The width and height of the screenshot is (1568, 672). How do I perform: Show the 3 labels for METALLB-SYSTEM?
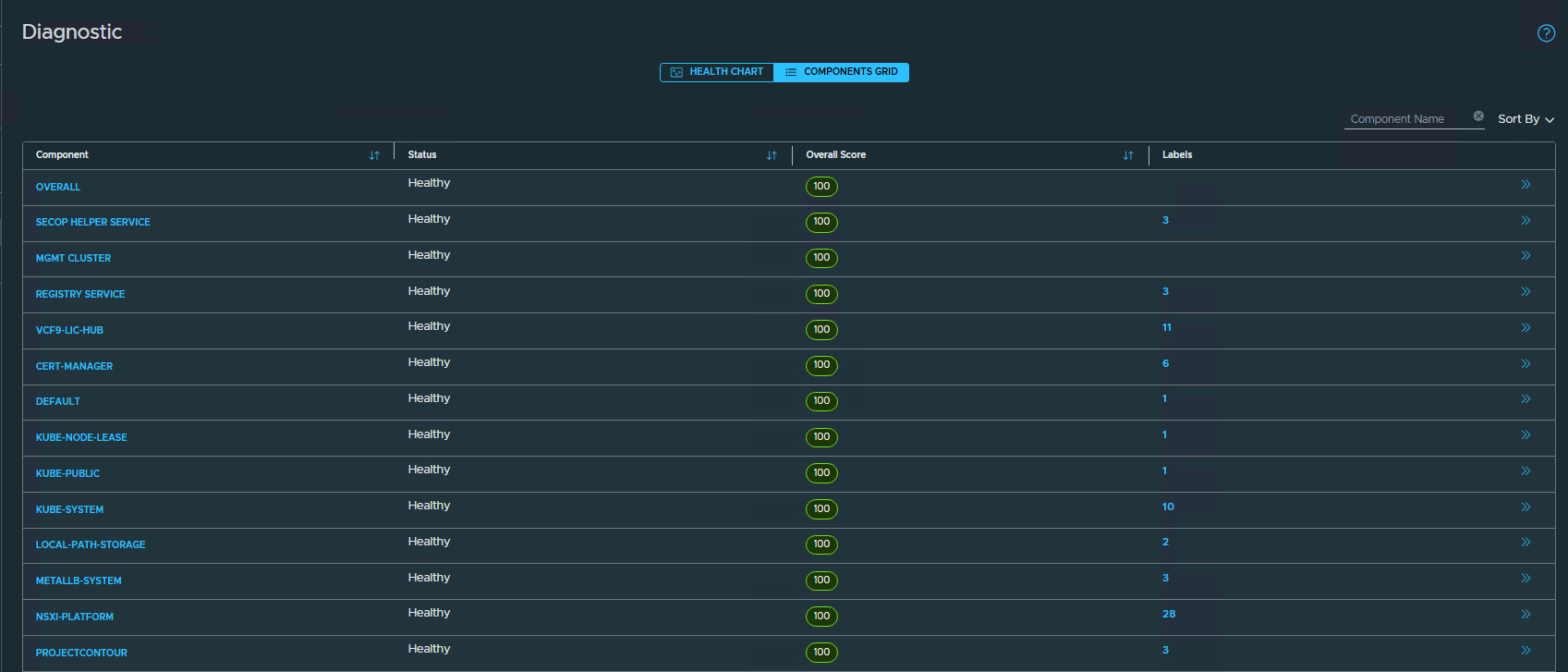1165,578
